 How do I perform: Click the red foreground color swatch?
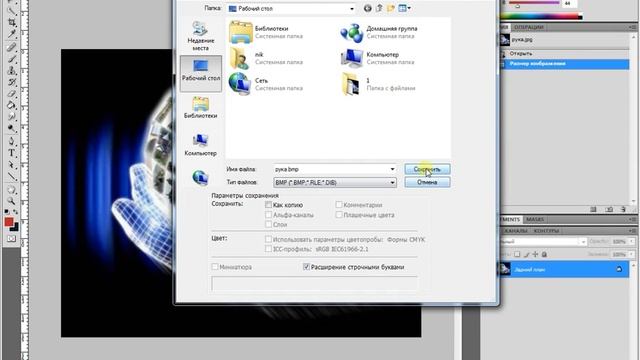(x=9, y=222)
